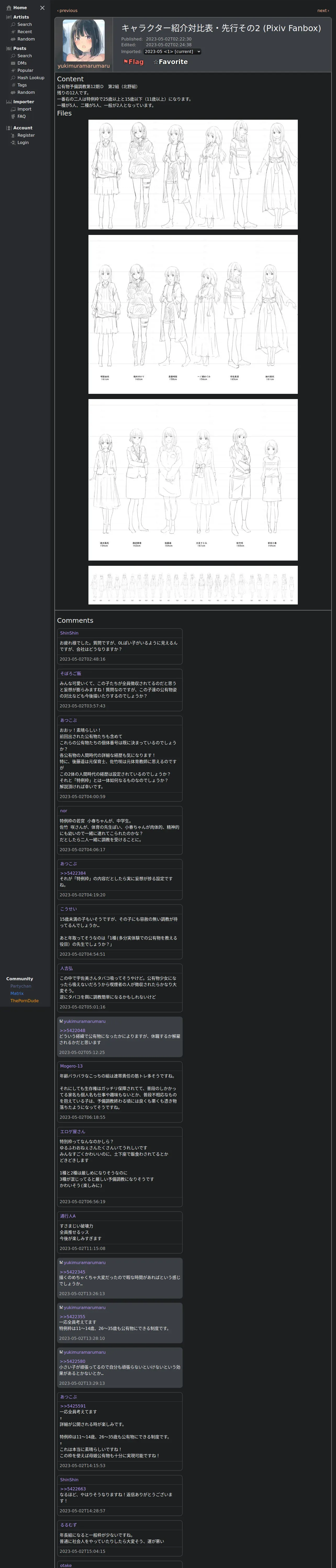Open the Popular posts entry
Screen dimensions: 336x1568
tap(22, 71)
